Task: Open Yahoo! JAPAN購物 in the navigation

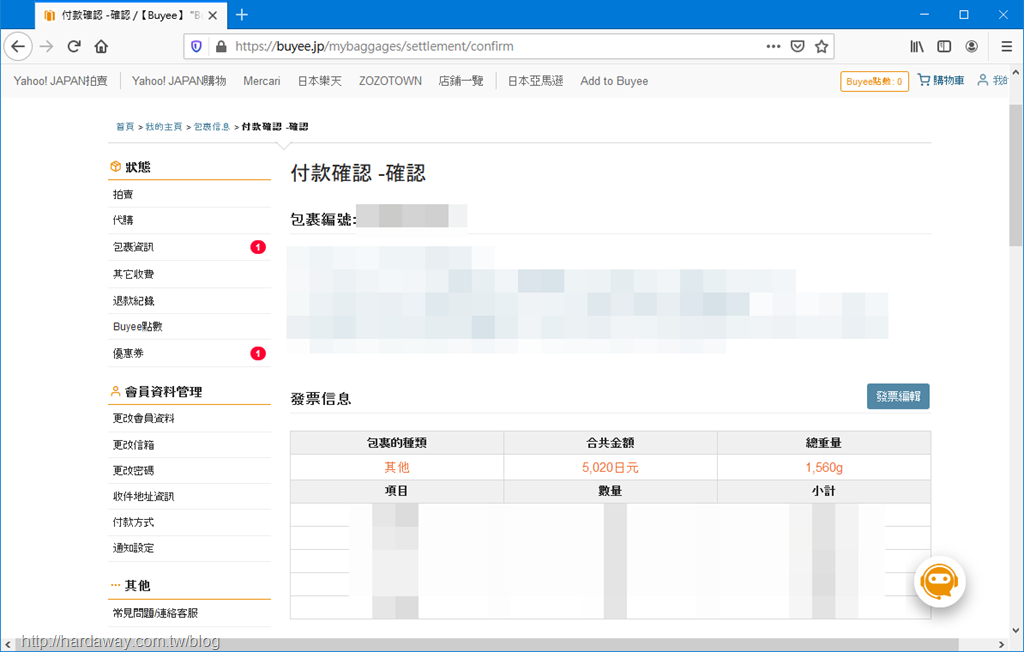Action: pos(179,81)
